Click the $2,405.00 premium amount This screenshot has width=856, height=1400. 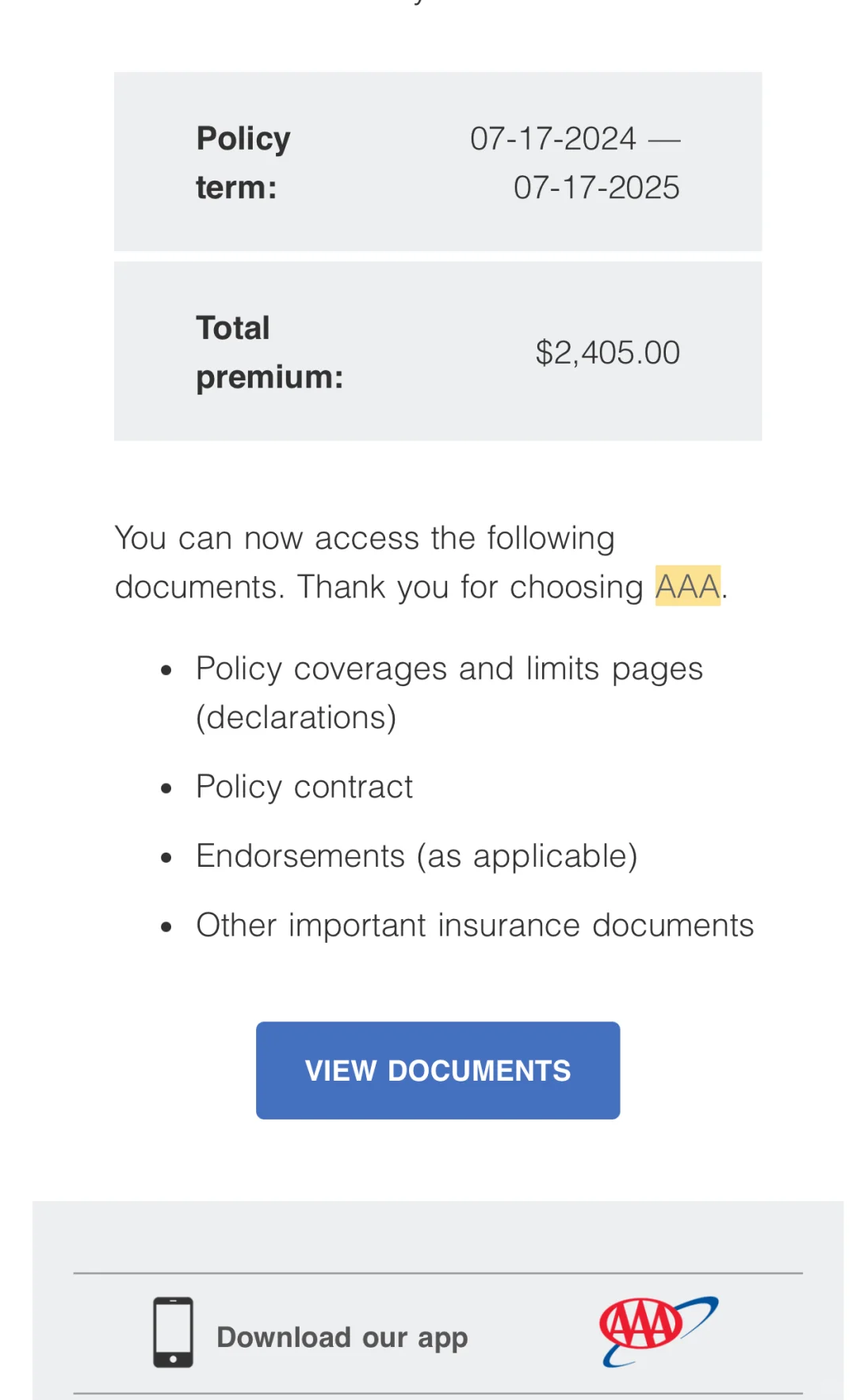pos(607,353)
